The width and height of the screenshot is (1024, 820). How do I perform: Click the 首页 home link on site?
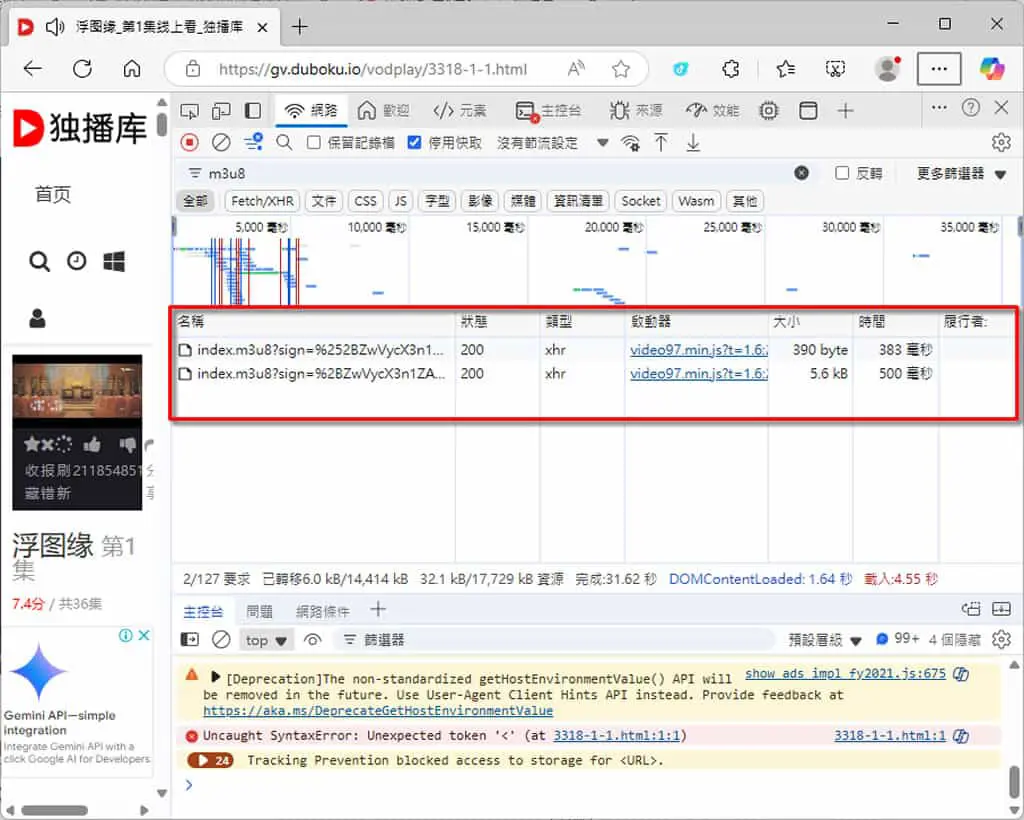point(53,194)
